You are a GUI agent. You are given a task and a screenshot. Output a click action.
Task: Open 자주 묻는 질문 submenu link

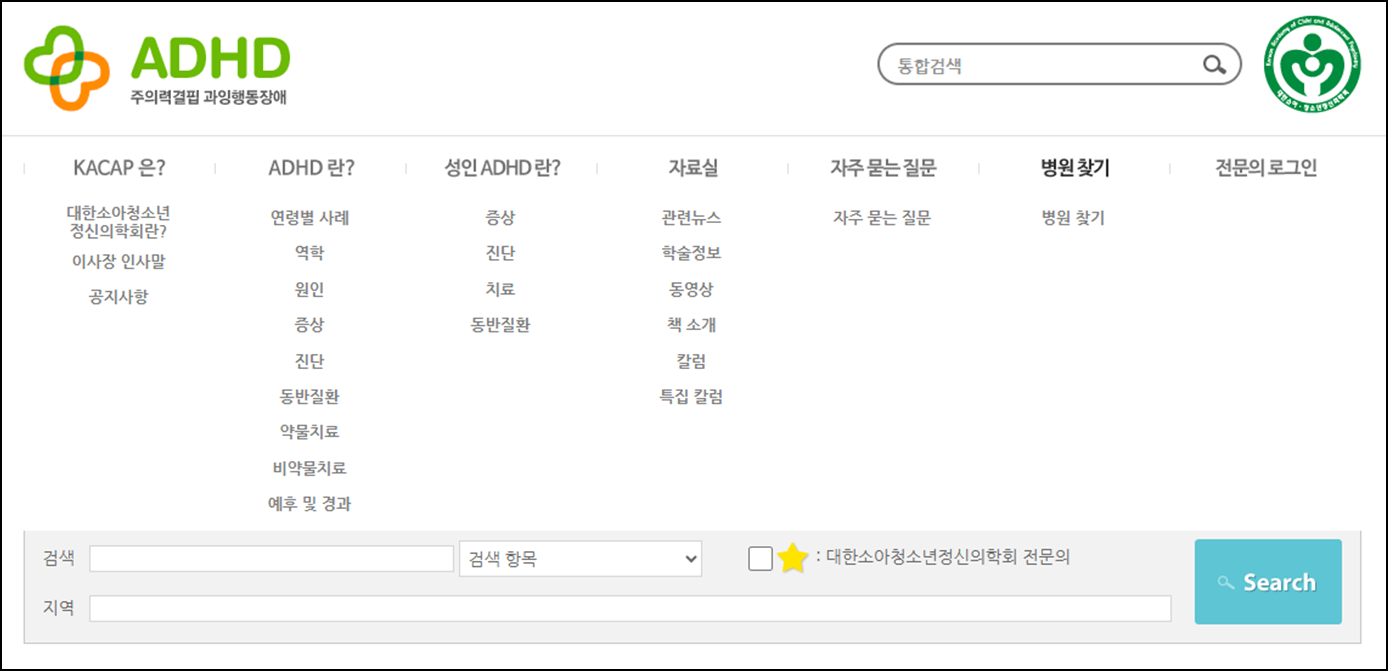click(x=882, y=218)
